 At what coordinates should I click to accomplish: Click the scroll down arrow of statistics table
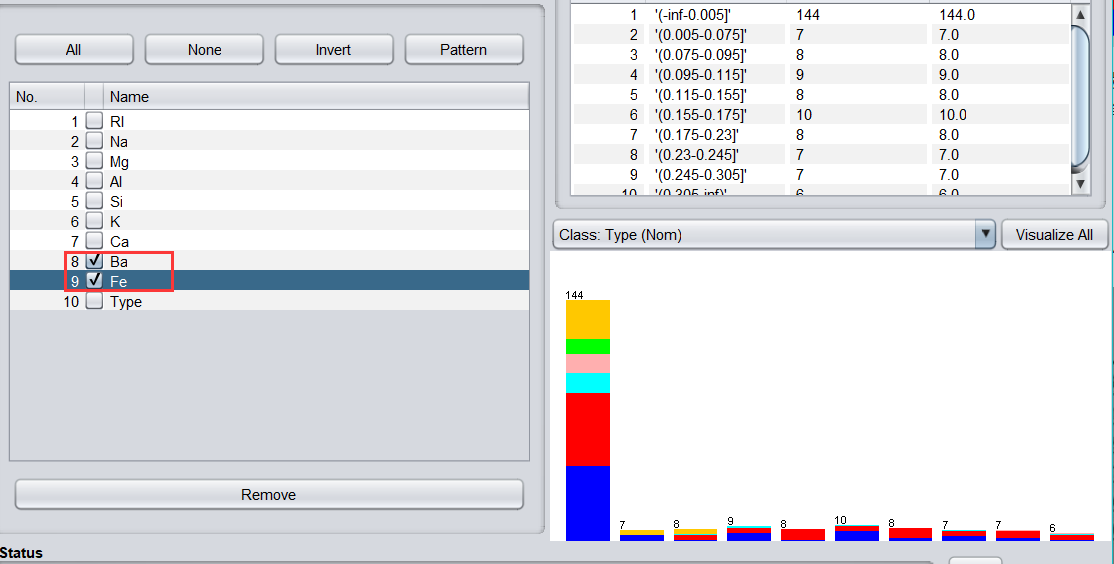click(1080, 183)
